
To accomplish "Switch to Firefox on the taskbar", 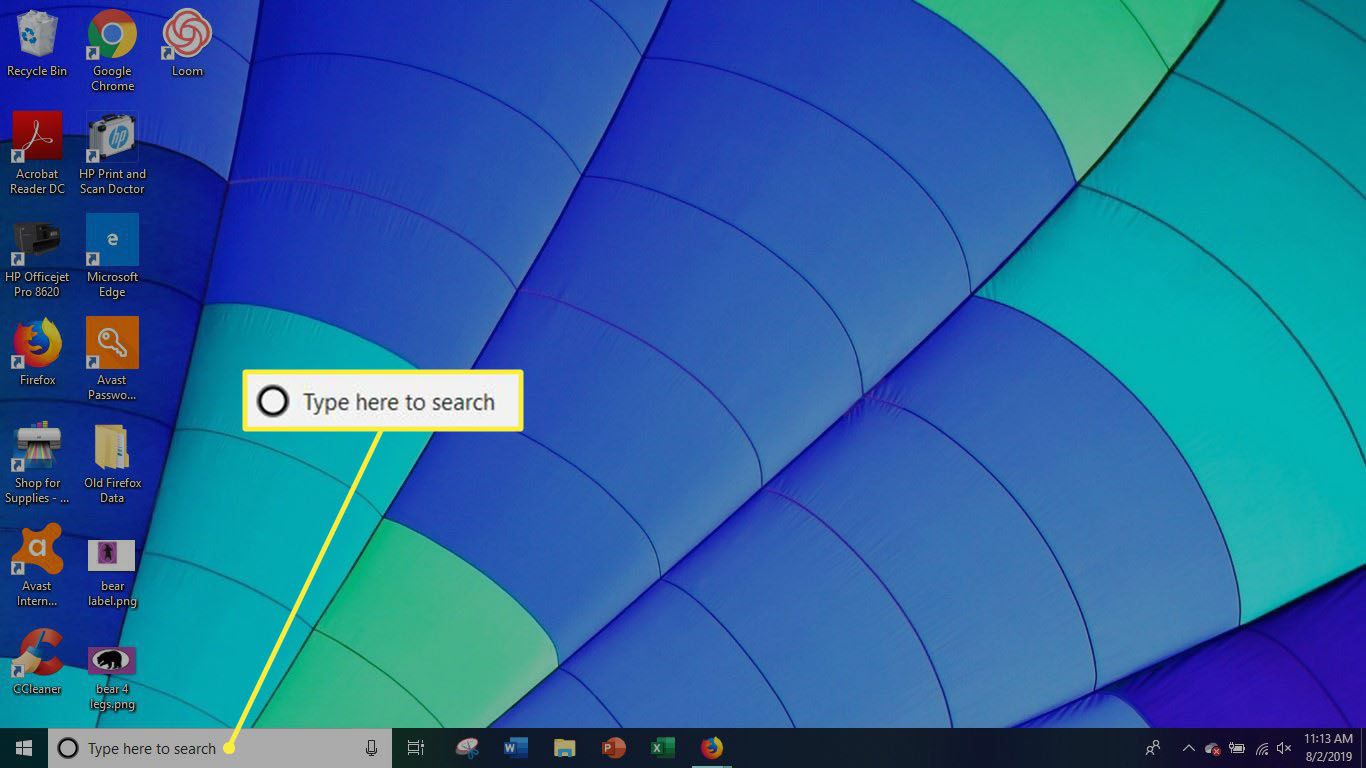I will point(712,748).
